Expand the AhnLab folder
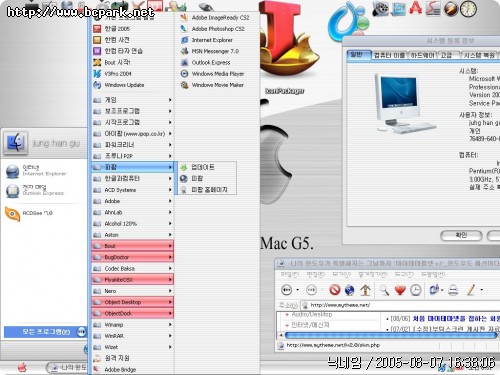Image resolution: width=500 pixels, height=375 pixels. 133,212
